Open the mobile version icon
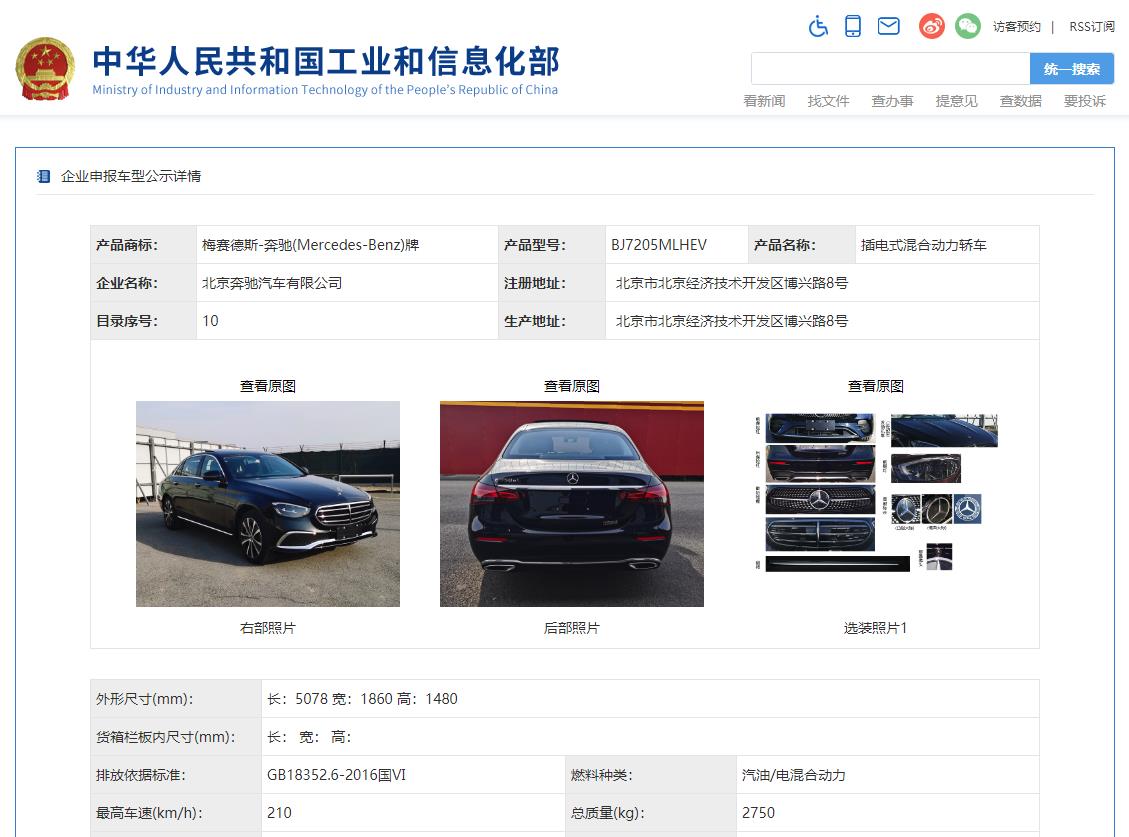Image resolution: width=1129 pixels, height=837 pixels. pyautogui.click(x=853, y=27)
